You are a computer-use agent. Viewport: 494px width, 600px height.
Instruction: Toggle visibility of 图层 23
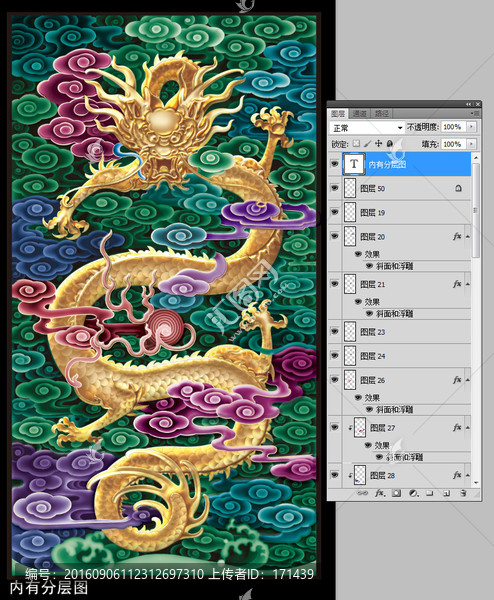pyautogui.click(x=335, y=331)
